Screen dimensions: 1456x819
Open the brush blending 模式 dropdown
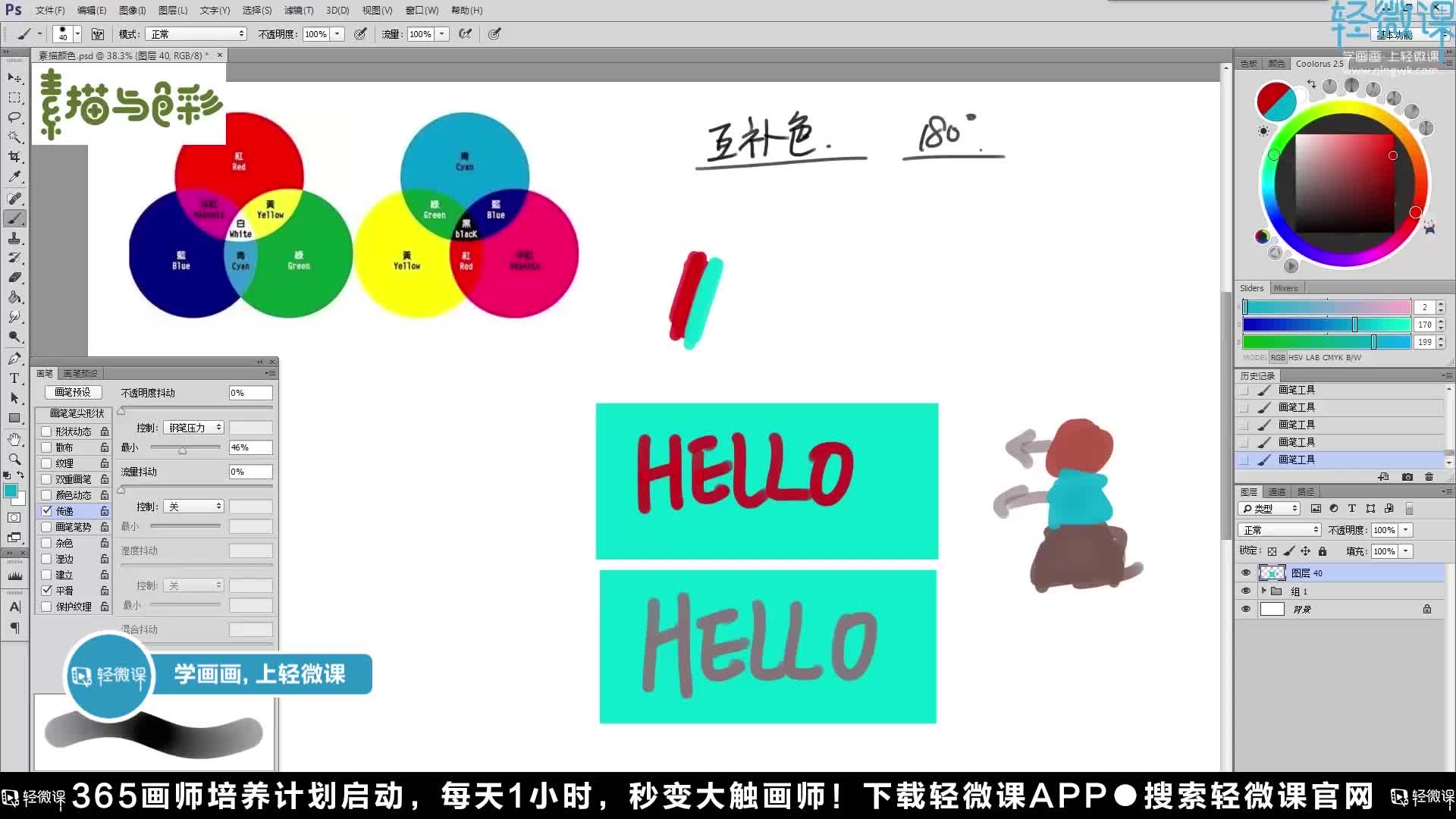pyautogui.click(x=197, y=34)
